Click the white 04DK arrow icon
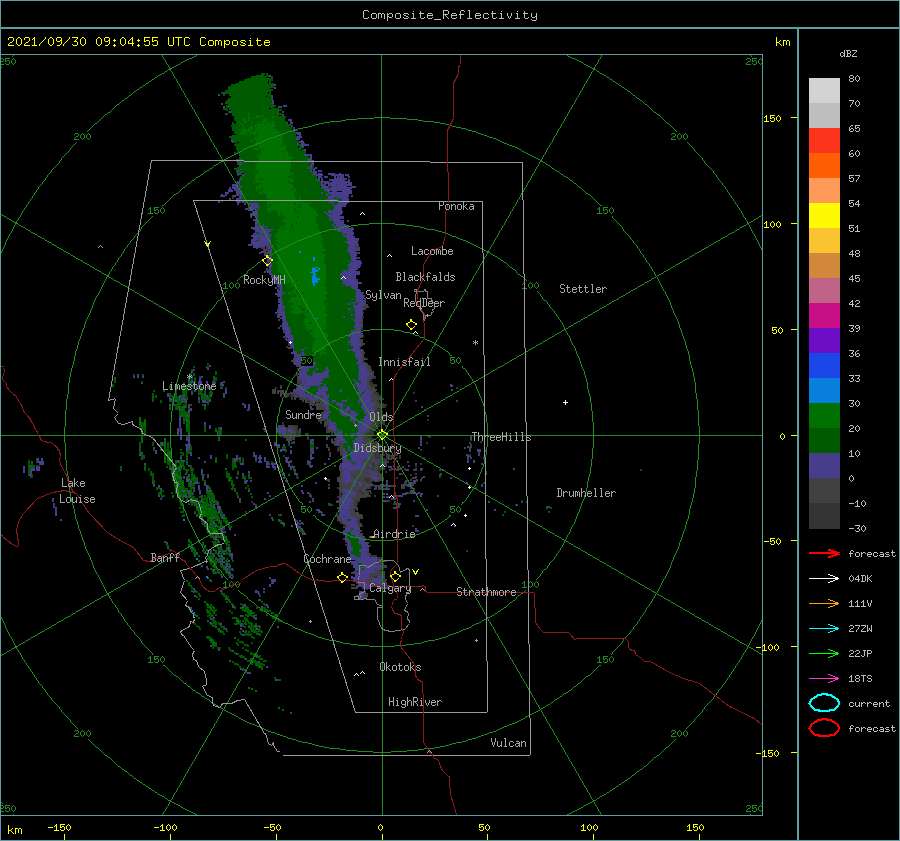The height and width of the screenshot is (841, 900). pos(824,579)
